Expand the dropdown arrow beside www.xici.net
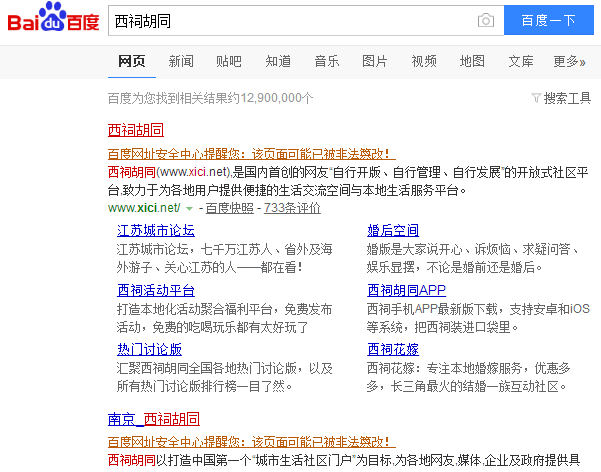Screen dimensions: 601x472 point(188,208)
